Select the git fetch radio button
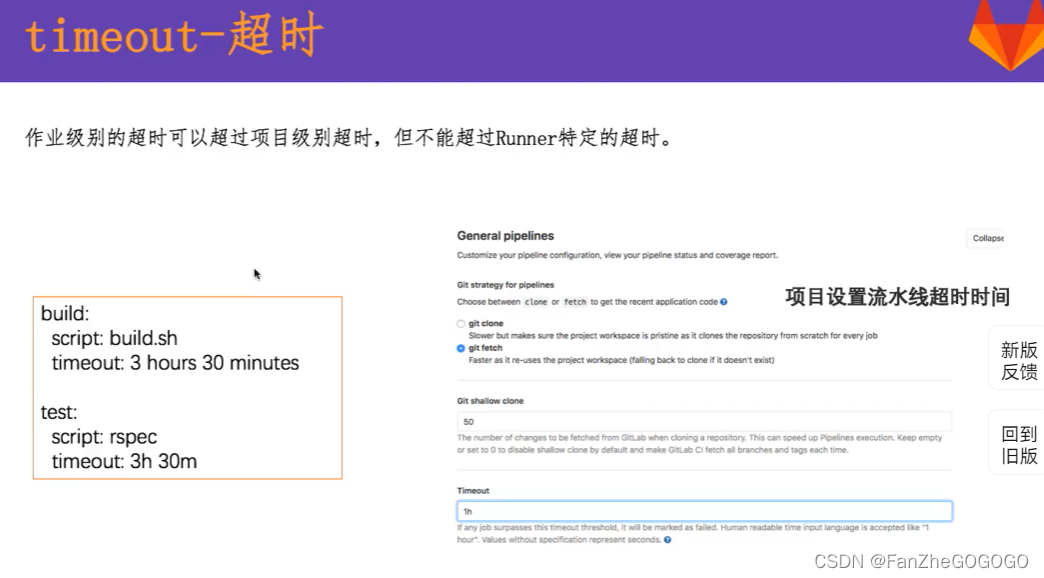Image resolution: width=1044 pixels, height=578 pixels. click(x=461, y=348)
